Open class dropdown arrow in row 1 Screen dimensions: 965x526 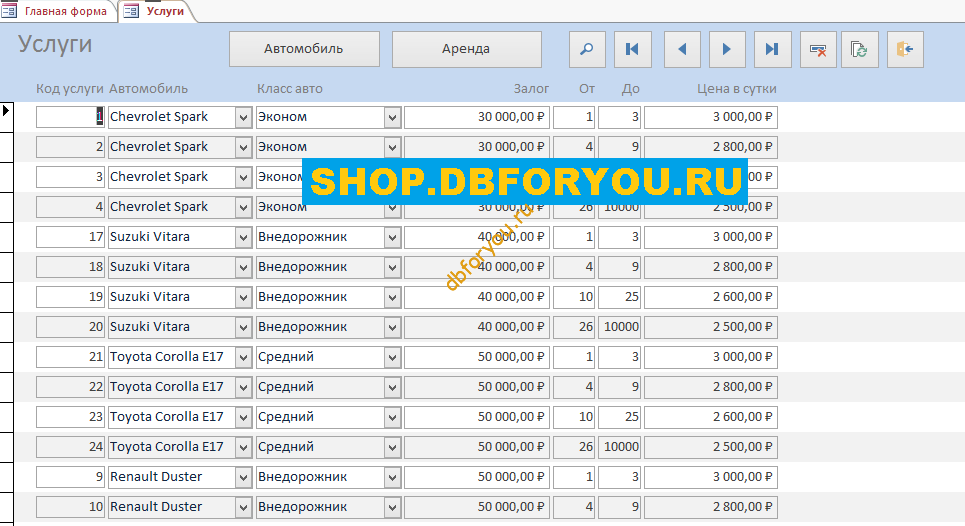pyautogui.click(x=392, y=117)
